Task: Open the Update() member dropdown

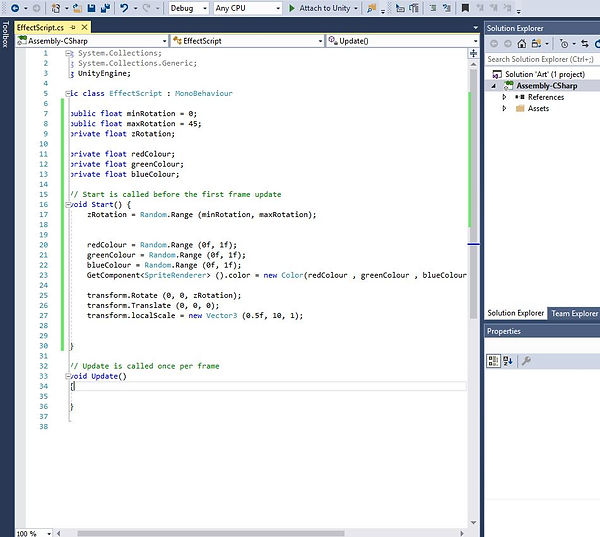Action: pyautogui.click(x=403, y=41)
